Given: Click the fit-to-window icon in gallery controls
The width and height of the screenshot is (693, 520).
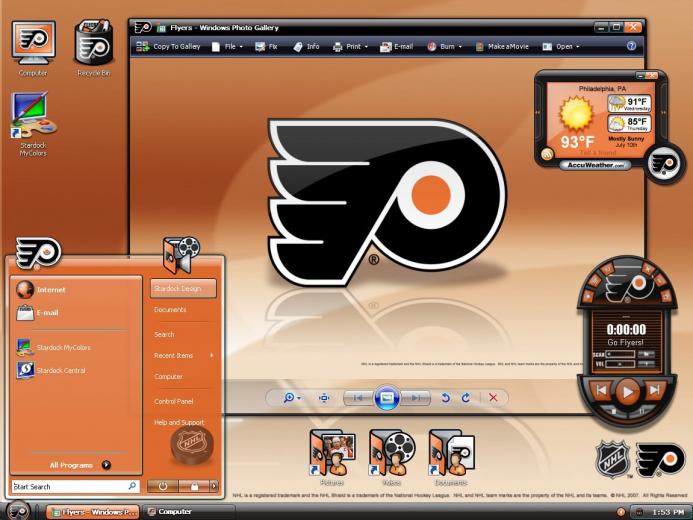Looking at the screenshot, I should (324, 398).
